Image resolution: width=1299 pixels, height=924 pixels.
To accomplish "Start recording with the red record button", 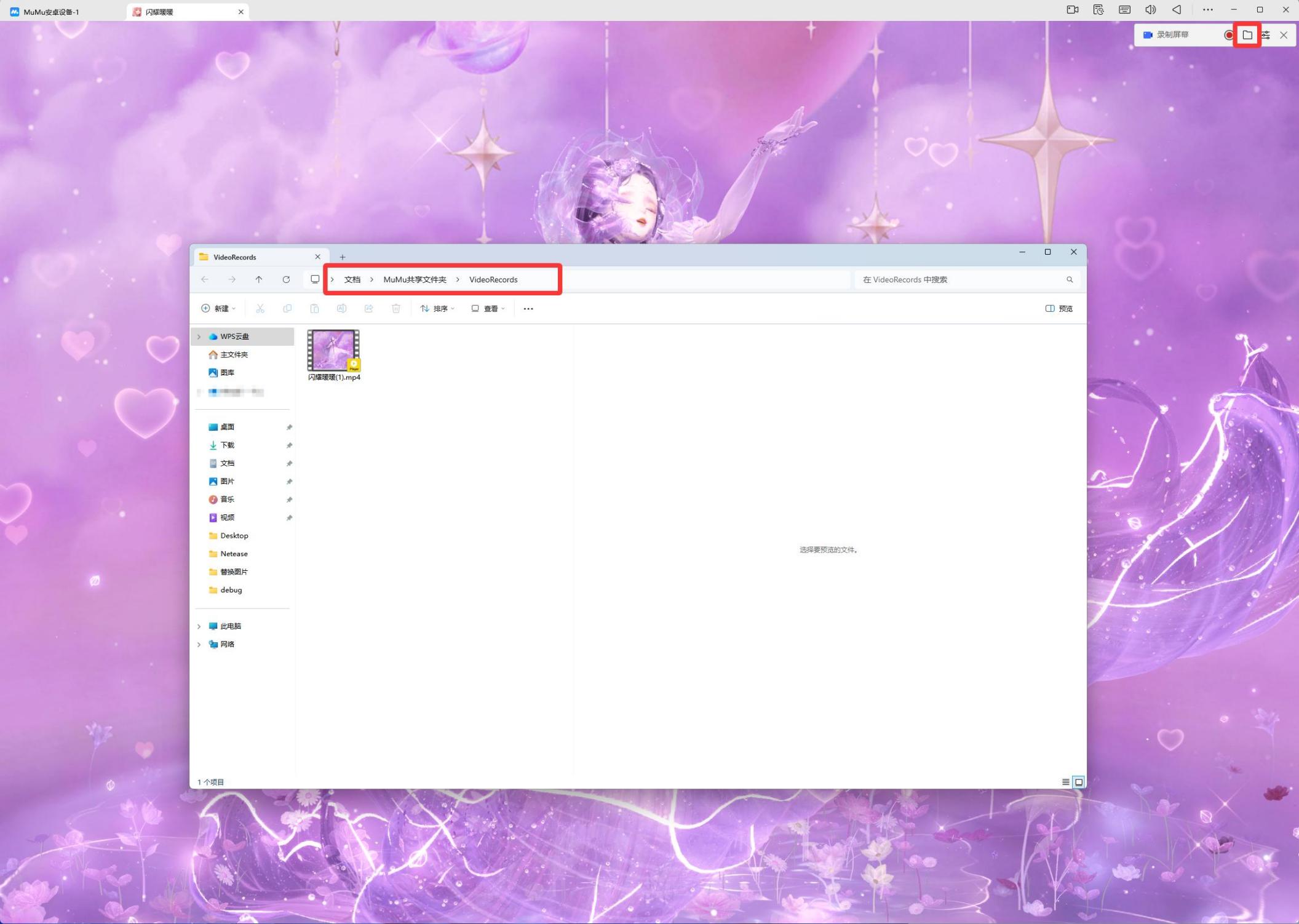I will pos(1228,35).
